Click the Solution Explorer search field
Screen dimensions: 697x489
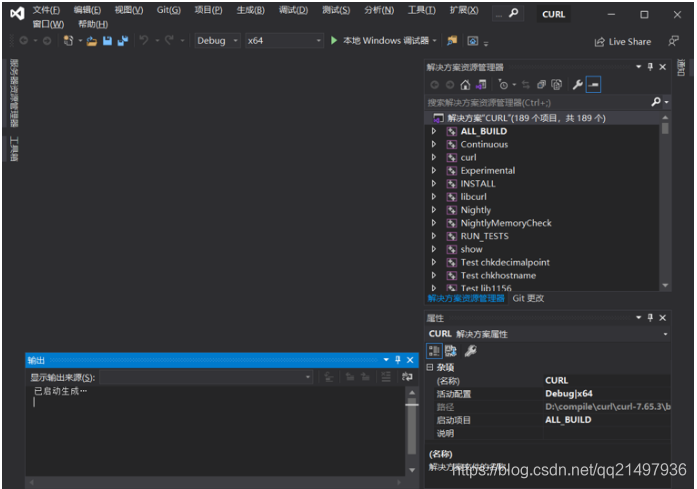[x=538, y=103]
